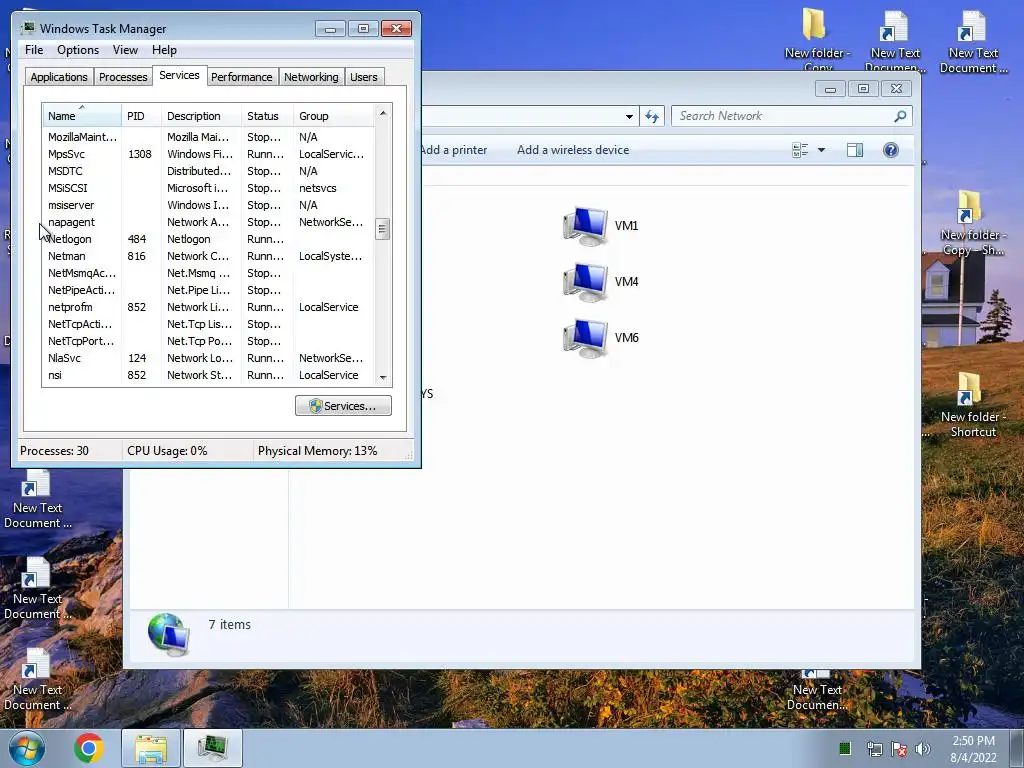Viewport: 1024px width, 768px height.
Task: Sort services by the PID column header
Action: click(141, 116)
